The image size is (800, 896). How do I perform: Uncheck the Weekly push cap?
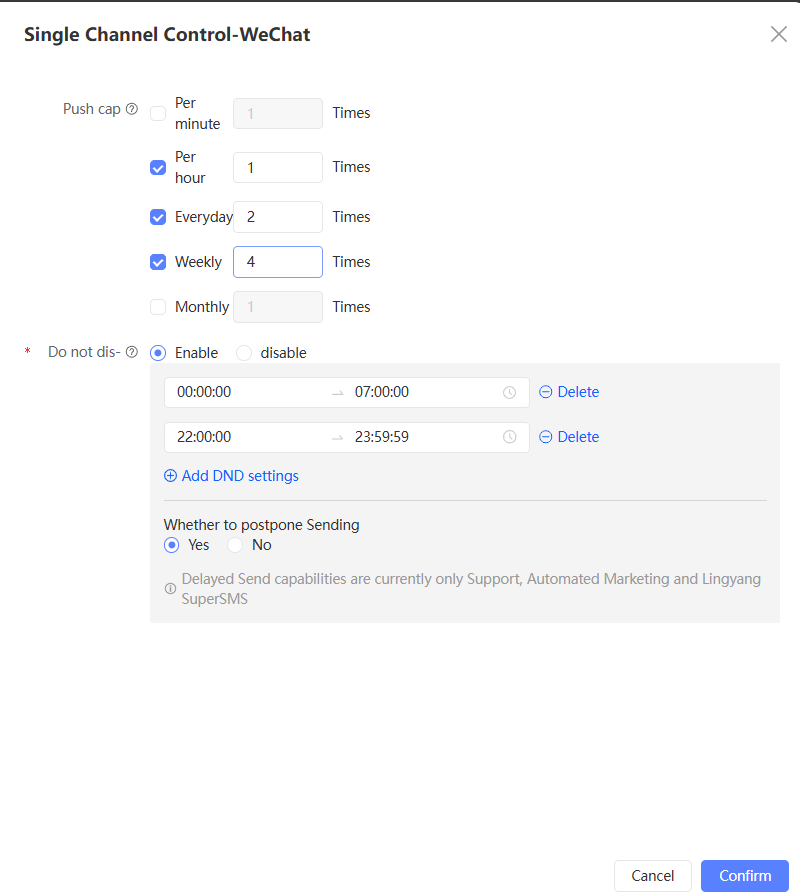point(158,262)
